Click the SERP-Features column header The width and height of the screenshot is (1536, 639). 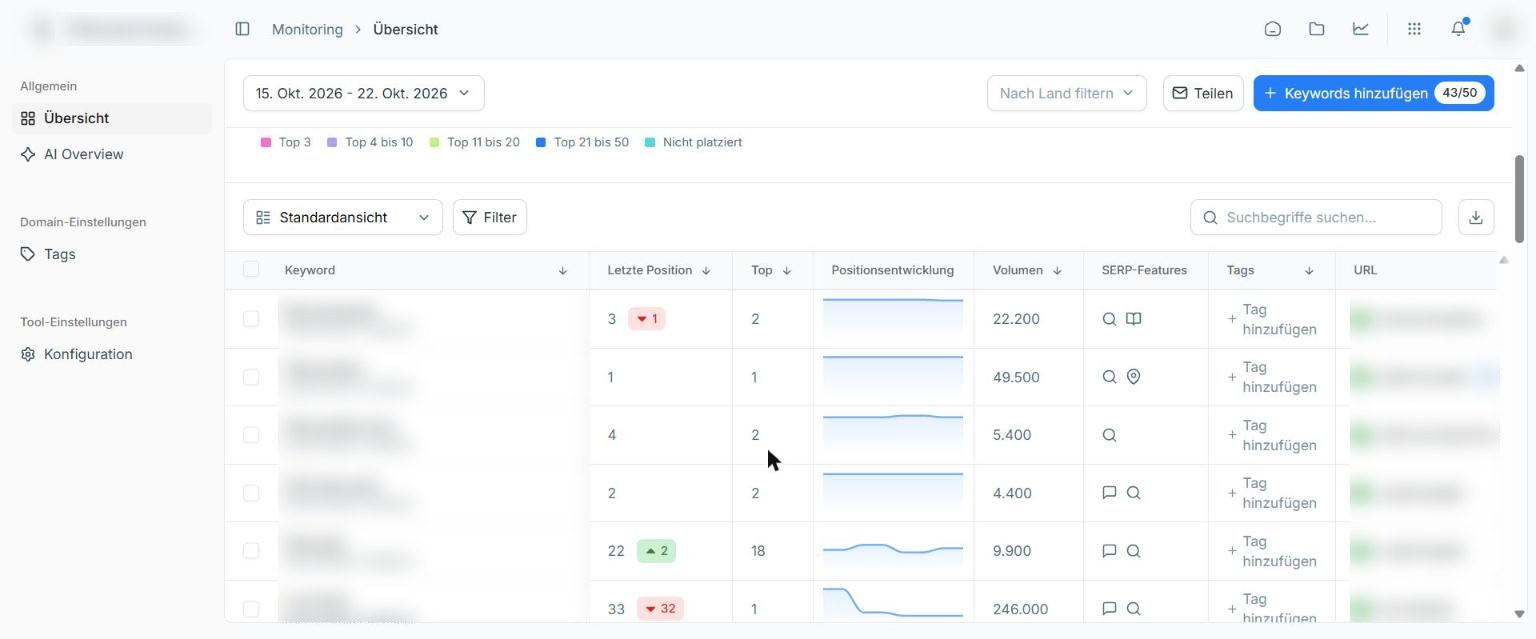pos(1144,270)
